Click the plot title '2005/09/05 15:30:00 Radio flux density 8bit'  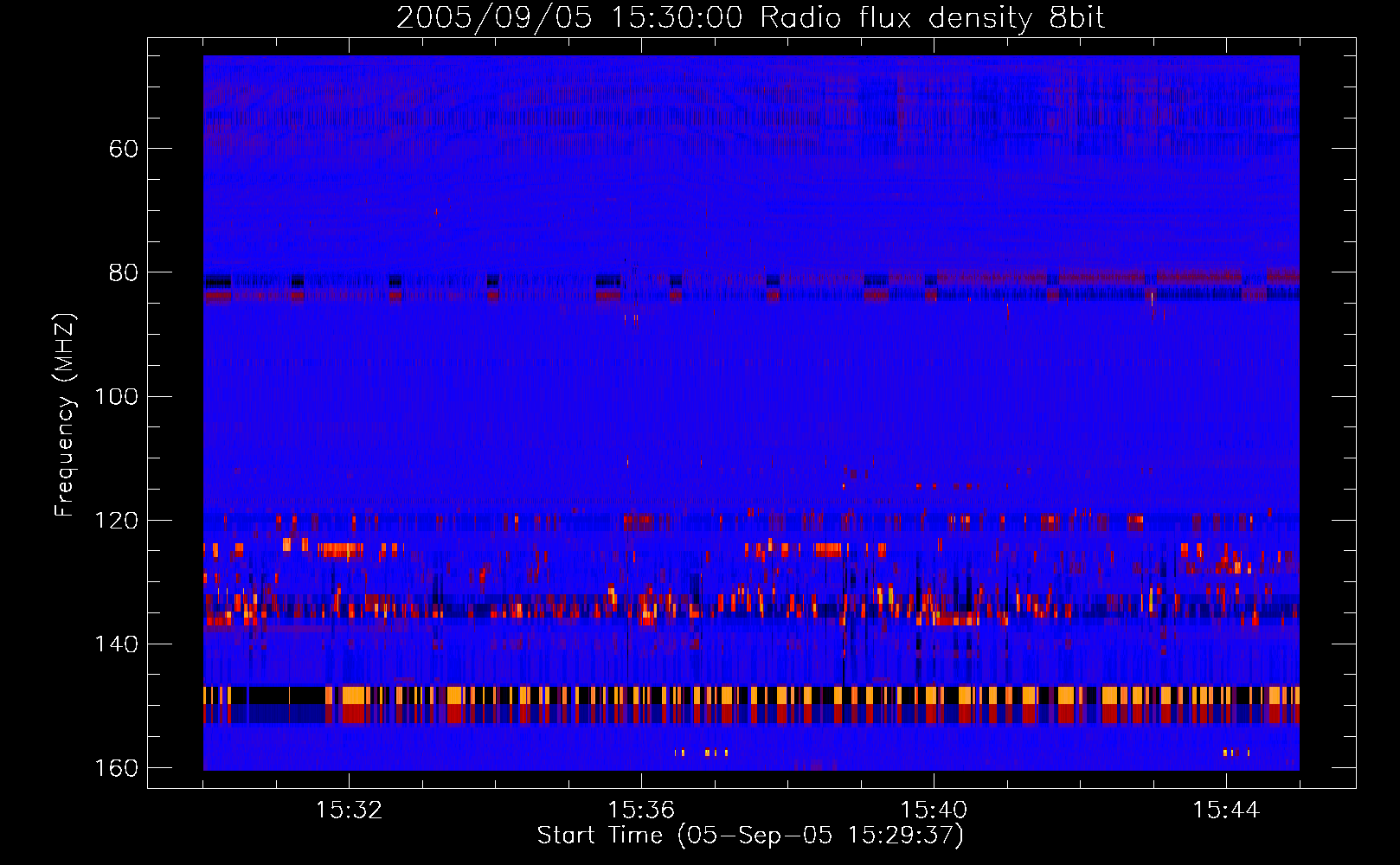(750, 18)
